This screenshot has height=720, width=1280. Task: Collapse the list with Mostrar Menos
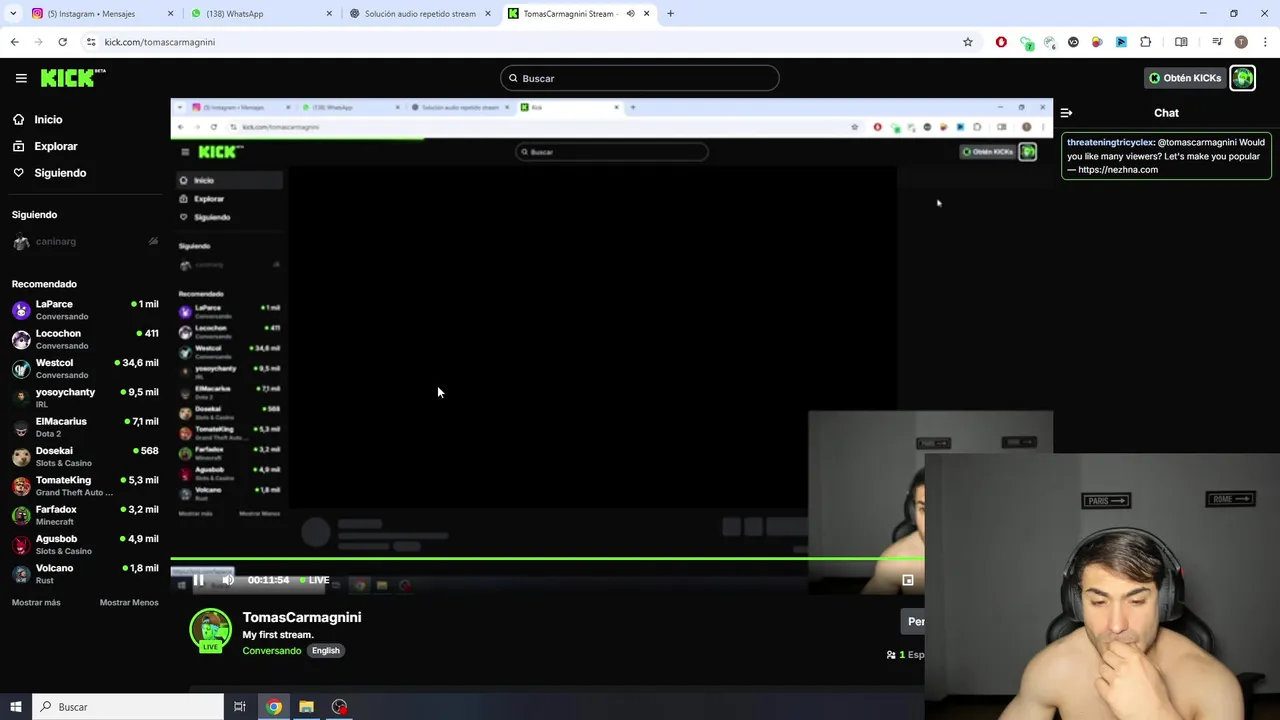129,602
